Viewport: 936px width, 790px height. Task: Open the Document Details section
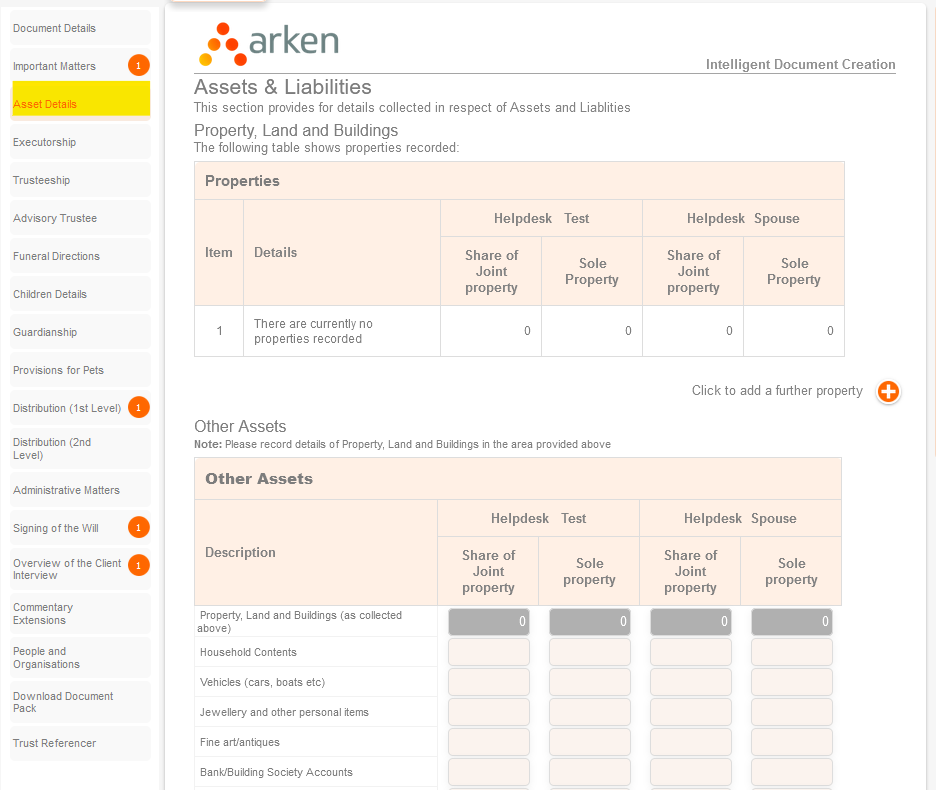click(x=54, y=28)
